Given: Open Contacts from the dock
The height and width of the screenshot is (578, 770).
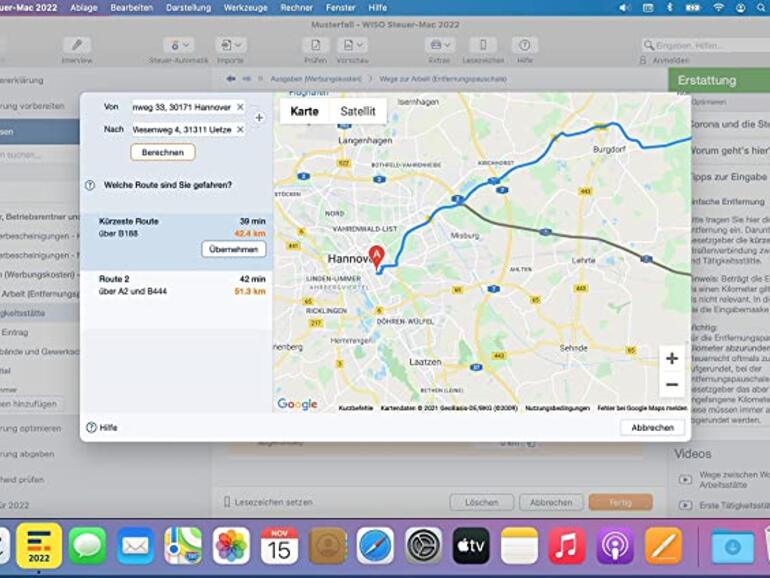Looking at the screenshot, I should click(327, 545).
